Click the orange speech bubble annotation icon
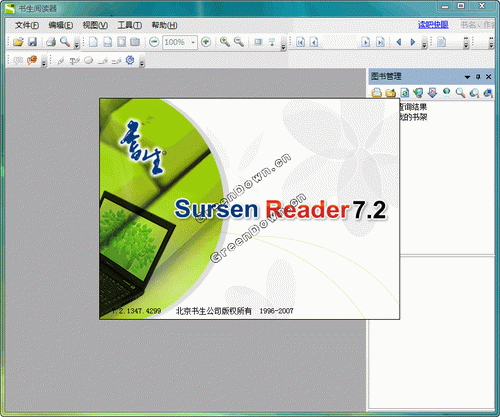The image size is (500, 417). click(x=32, y=60)
